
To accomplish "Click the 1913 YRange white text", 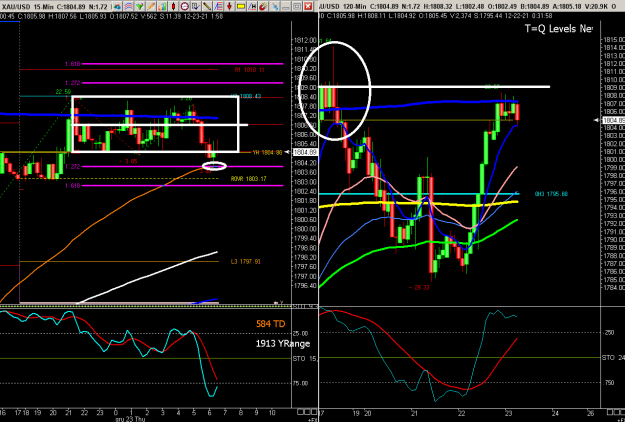I will pyautogui.click(x=283, y=343).
